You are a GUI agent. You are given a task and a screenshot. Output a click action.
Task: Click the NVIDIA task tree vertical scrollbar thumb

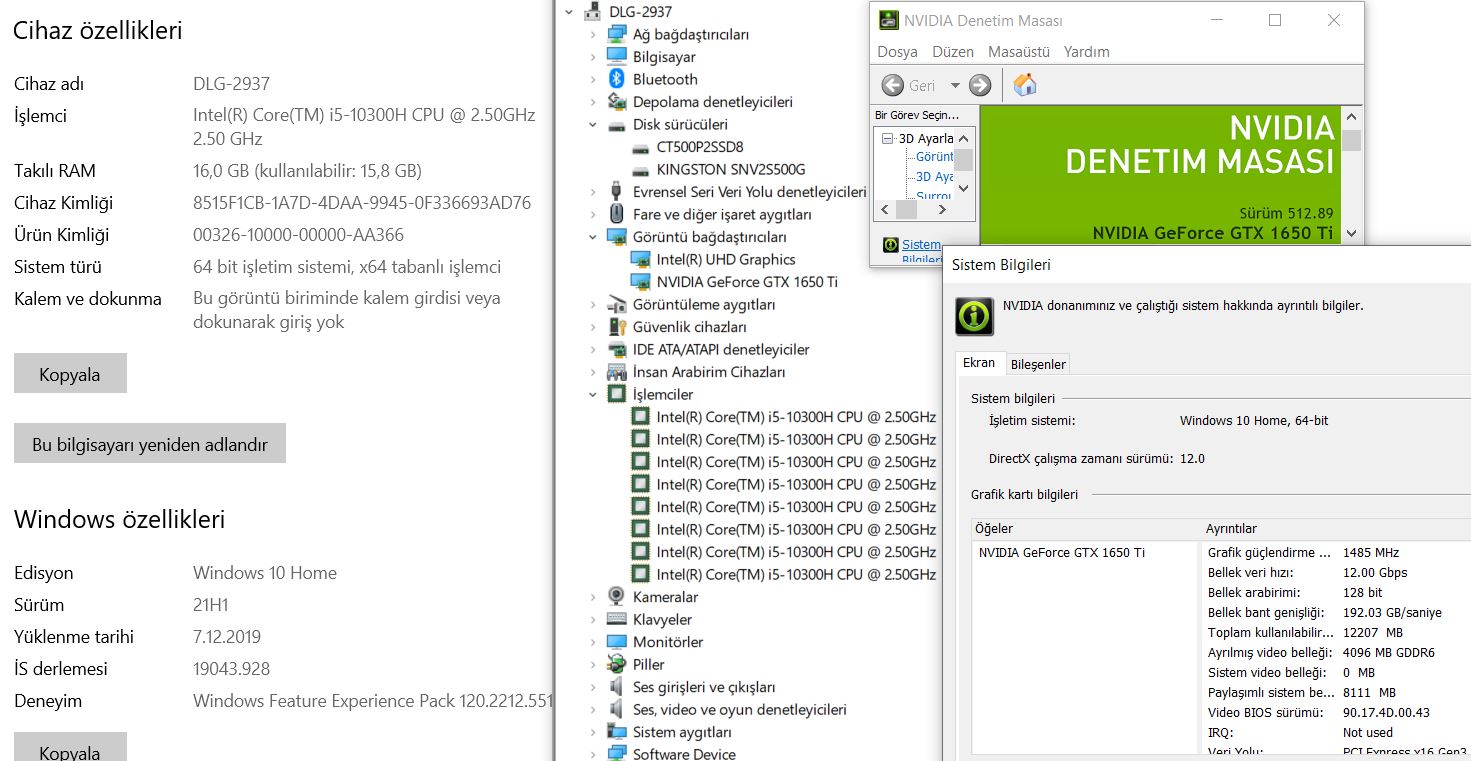[x=964, y=159]
